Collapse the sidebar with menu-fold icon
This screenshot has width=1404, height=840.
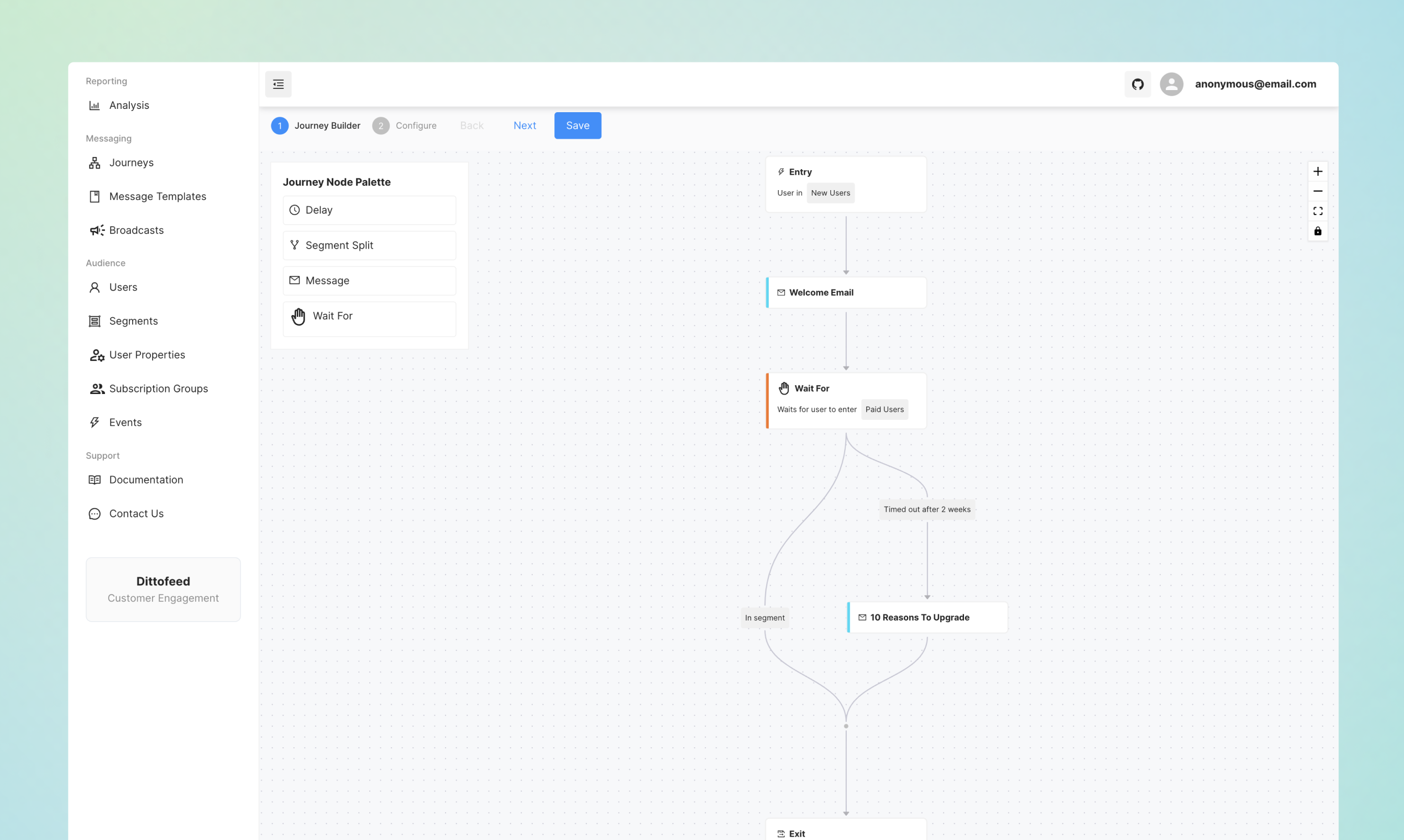point(278,85)
